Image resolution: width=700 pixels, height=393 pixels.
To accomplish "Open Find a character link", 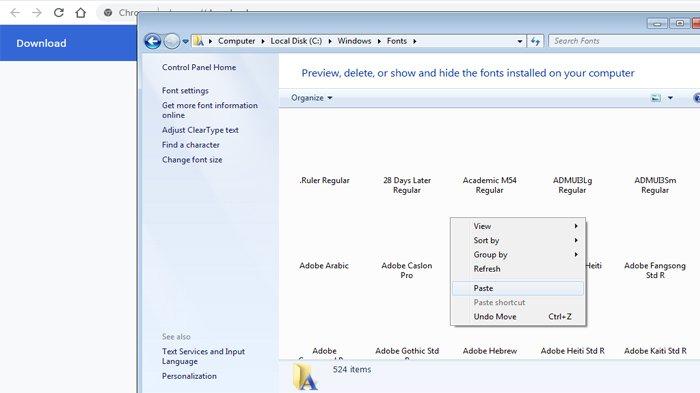I will pyautogui.click(x=191, y=145).
